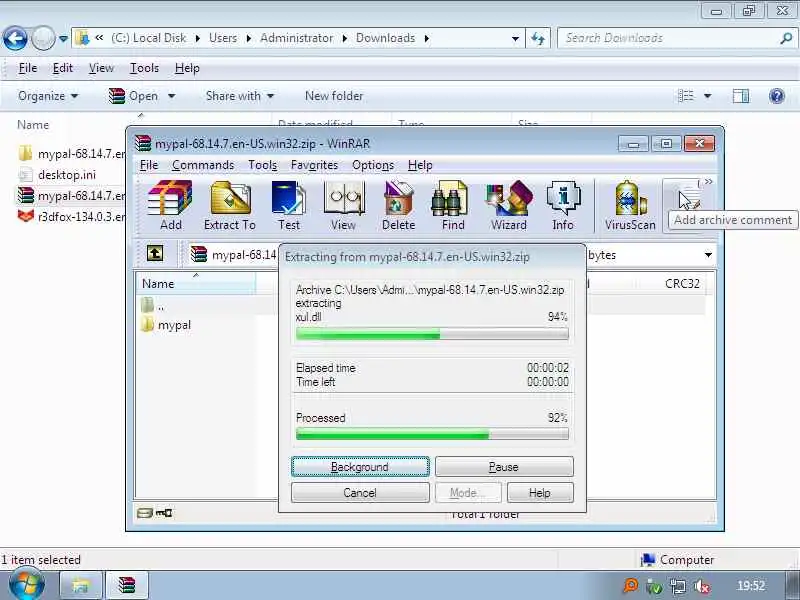
Task: Open Explorer address bar history dropdown
Action: coord(515,39)
